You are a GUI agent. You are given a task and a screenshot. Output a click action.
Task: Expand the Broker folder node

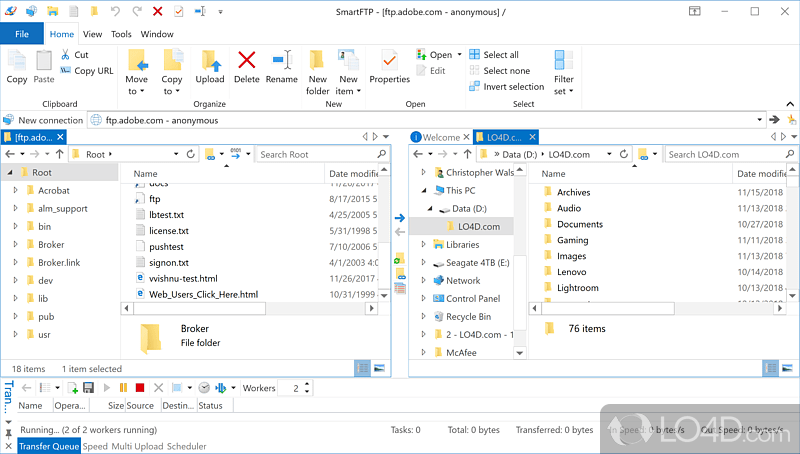[15, 244]
